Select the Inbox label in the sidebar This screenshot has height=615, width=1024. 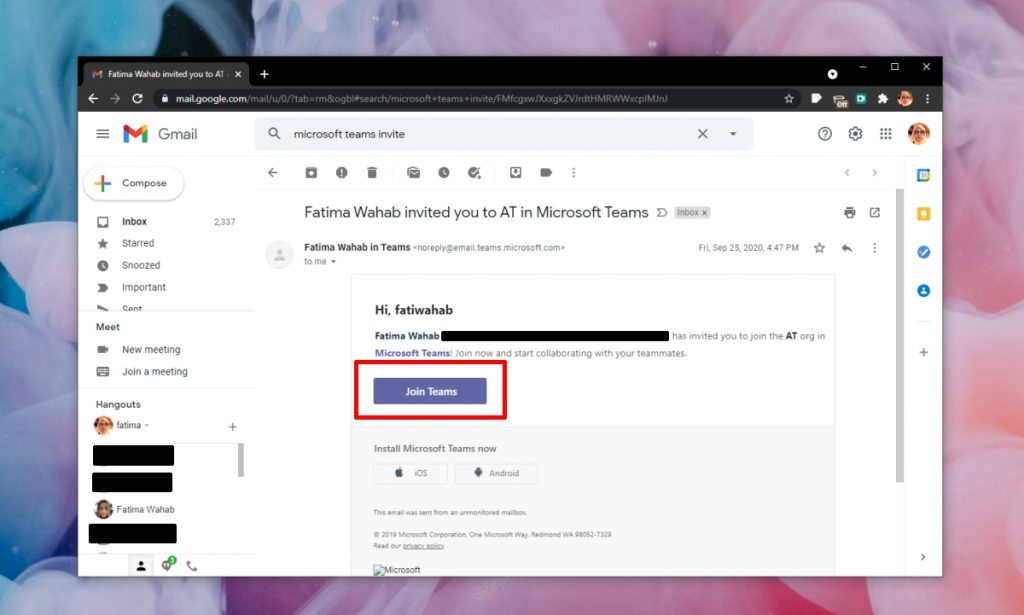(132, 221)
